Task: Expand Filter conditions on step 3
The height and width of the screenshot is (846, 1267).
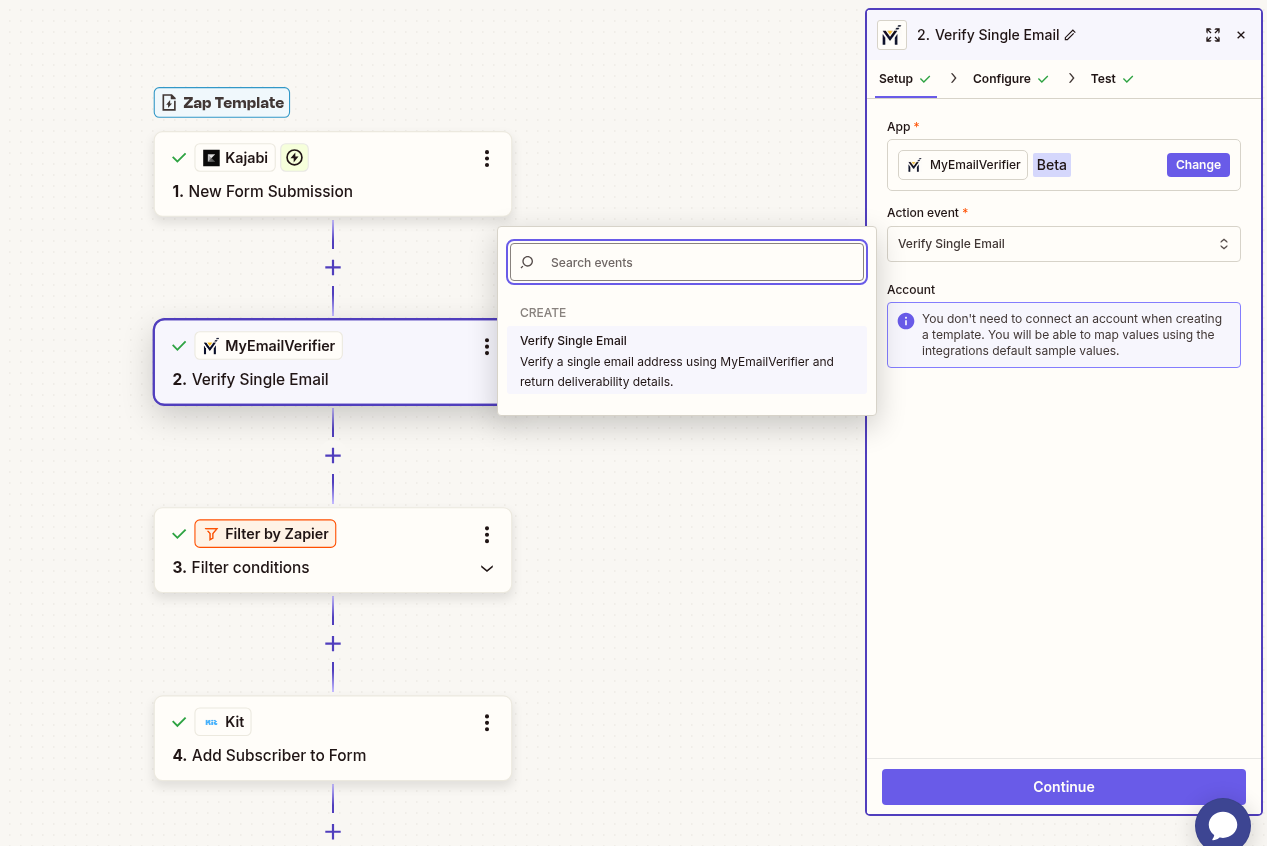Action: click(x=487, y=568)
